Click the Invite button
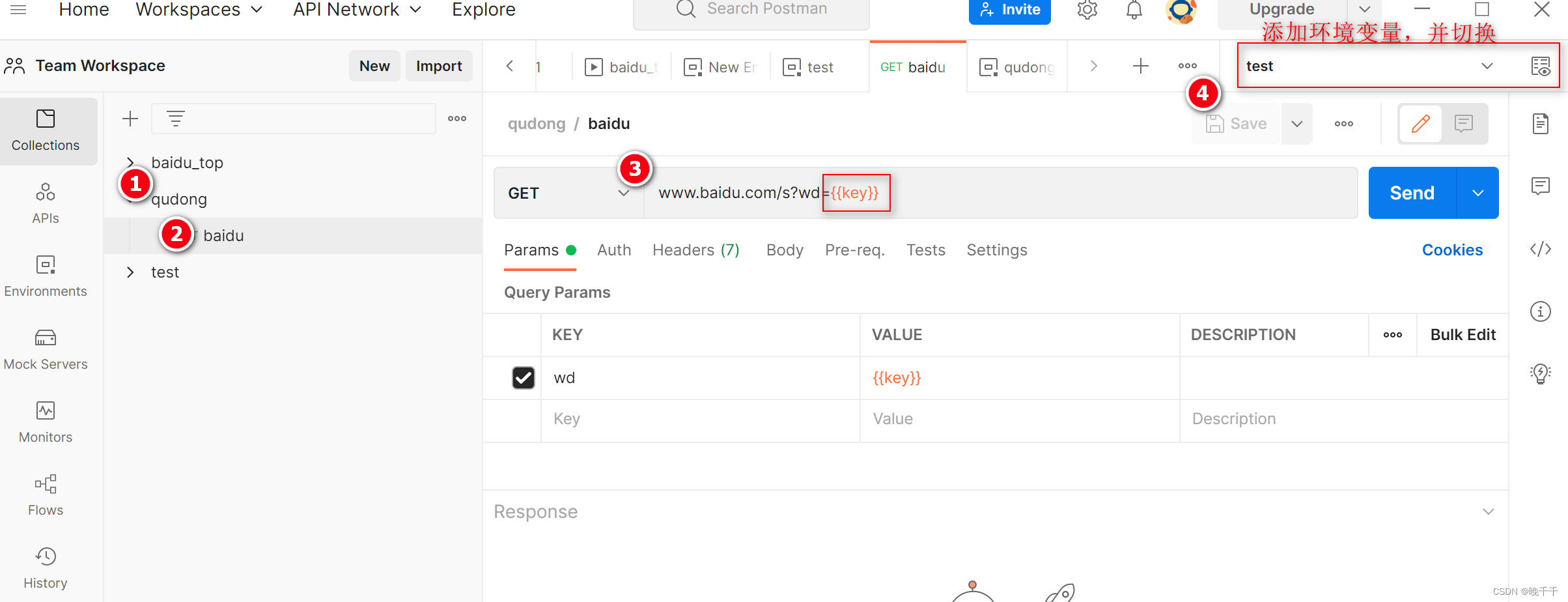The height and width of the screenshot is (602, 1568). click(x=1010, y=10)
